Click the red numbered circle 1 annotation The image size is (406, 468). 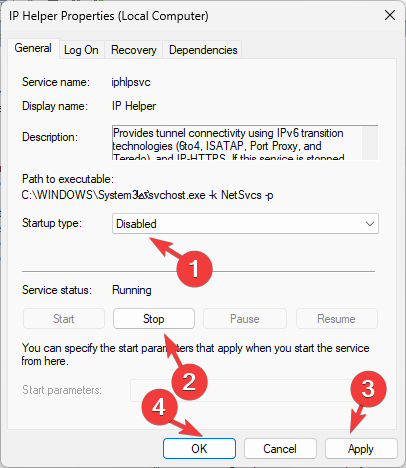[x=194, y=269]
